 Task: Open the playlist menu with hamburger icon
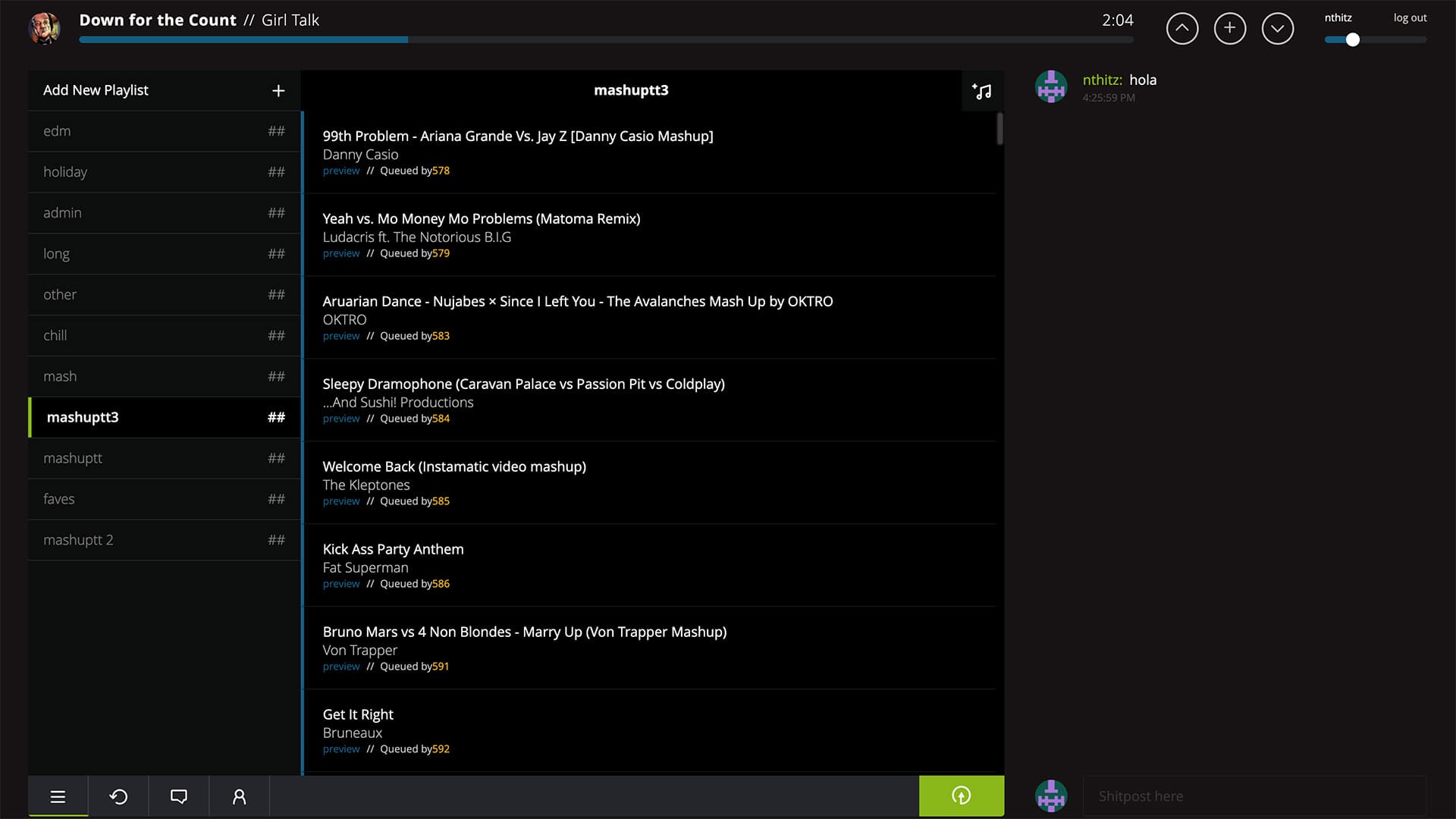pyautogui.click(x=58, y=796)
